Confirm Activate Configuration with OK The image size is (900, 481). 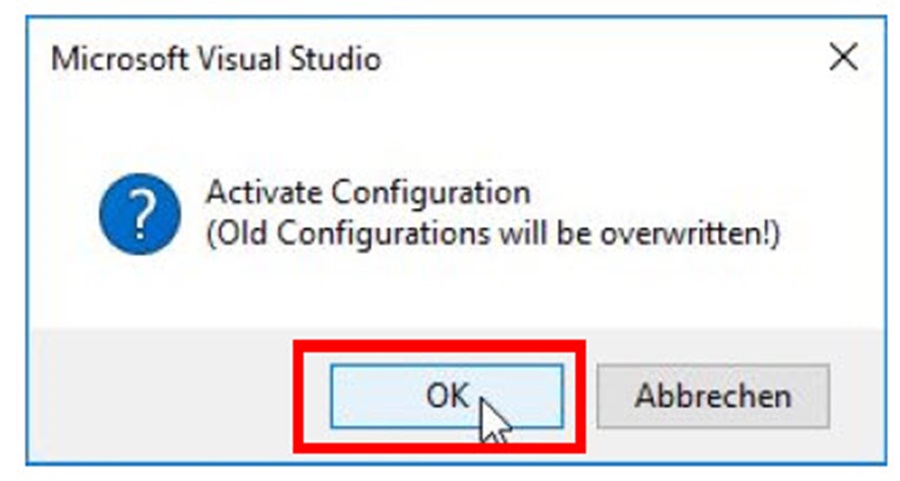pos(446,396)
